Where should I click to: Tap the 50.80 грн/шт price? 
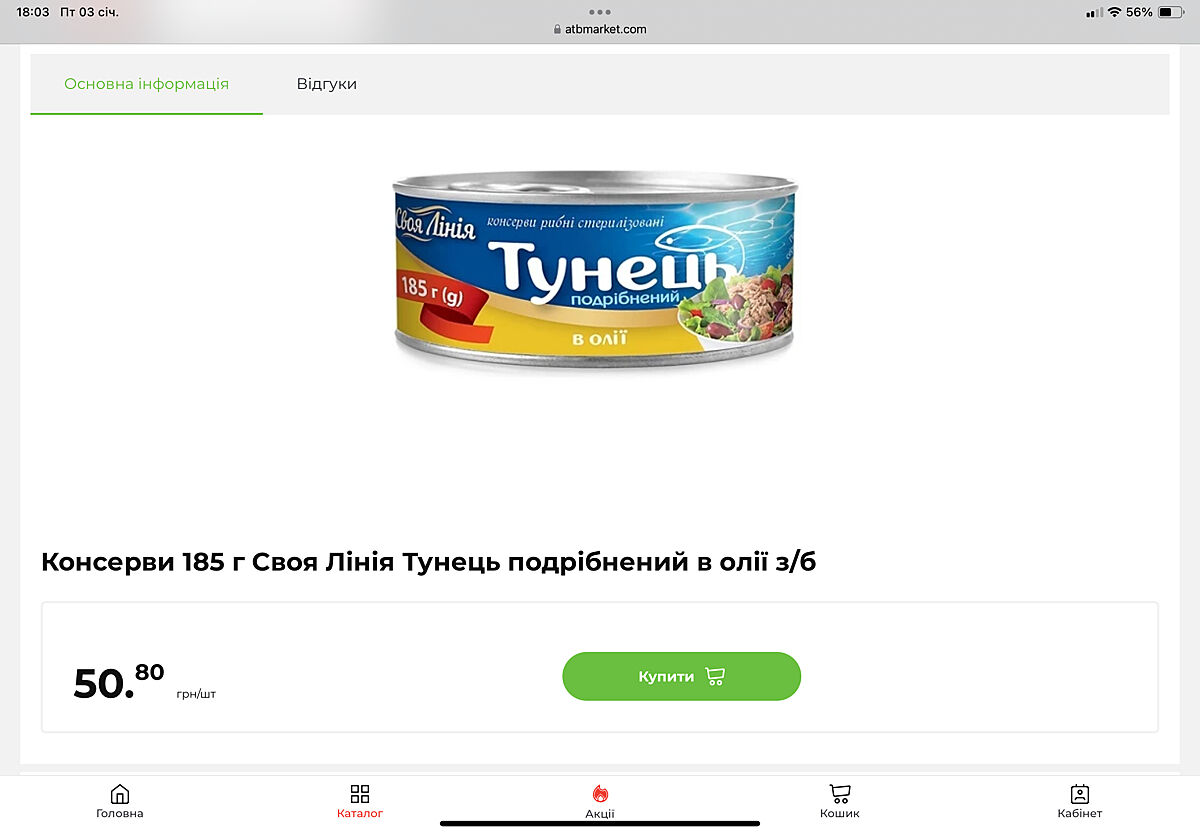tap(145, 682)
